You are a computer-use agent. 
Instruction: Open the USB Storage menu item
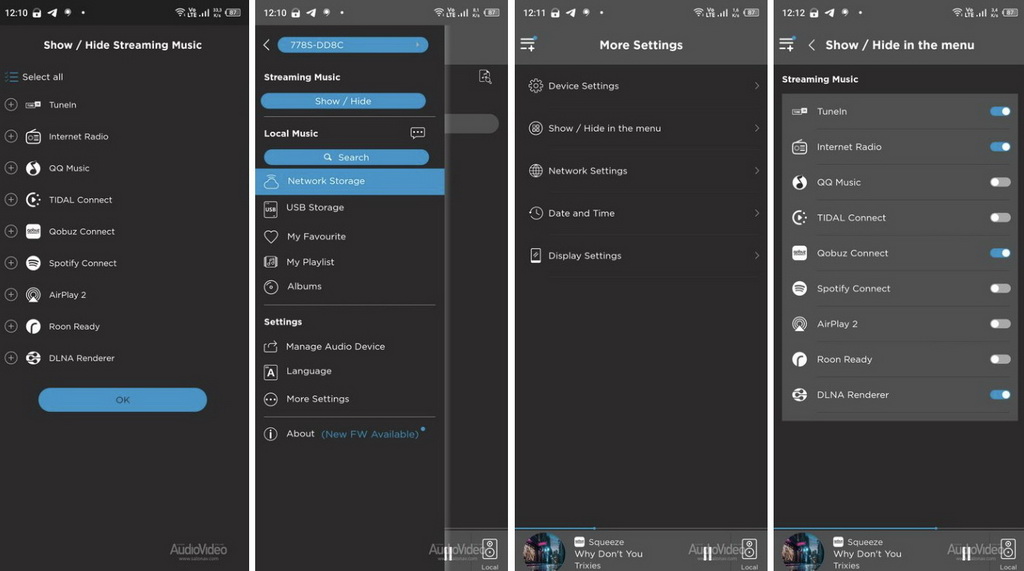tap(315, 208)
